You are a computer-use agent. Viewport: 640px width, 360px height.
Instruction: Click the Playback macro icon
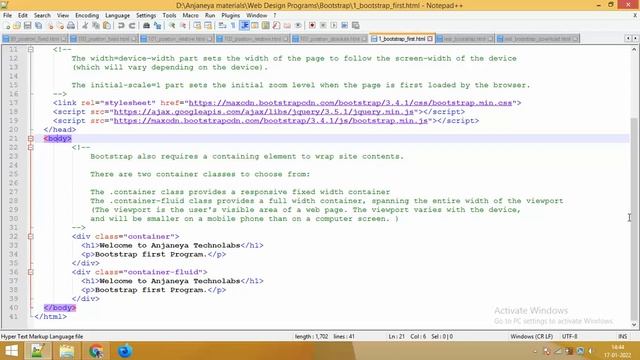coord(334,26)
